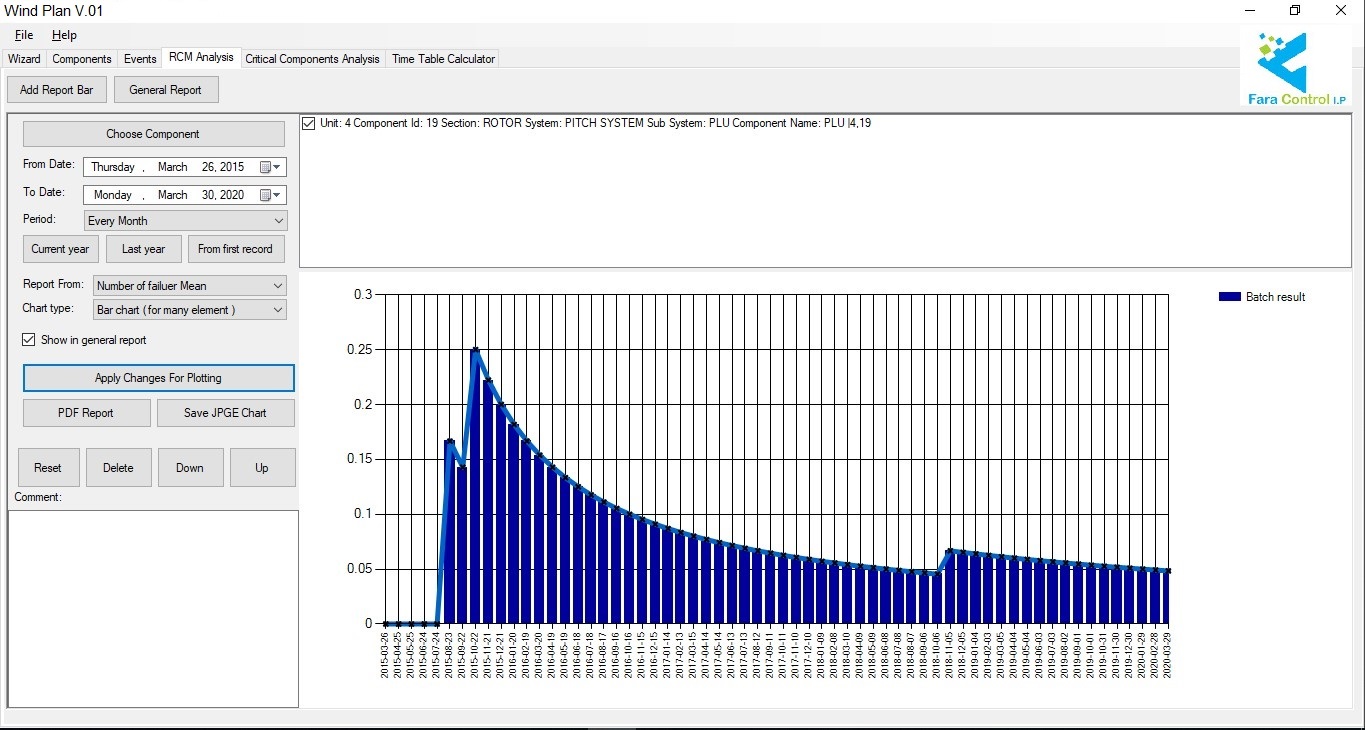Open the Help menu
The image size is (1365, 730).
(64, 35)
